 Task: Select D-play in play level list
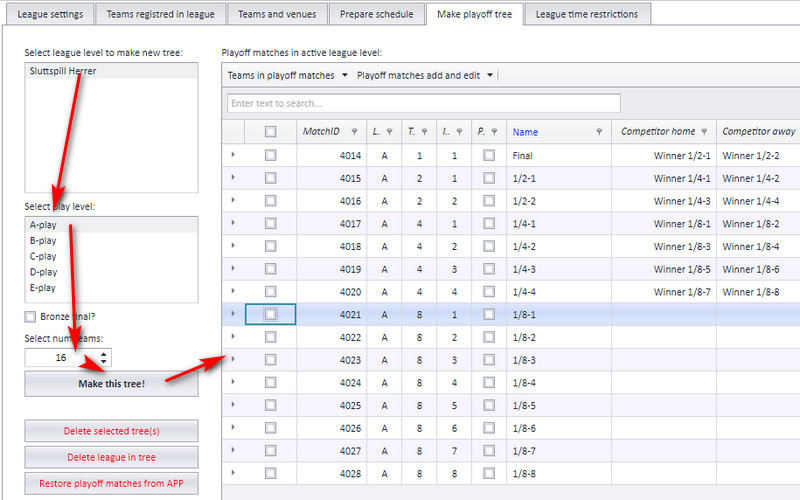click(x=111, y=272)
